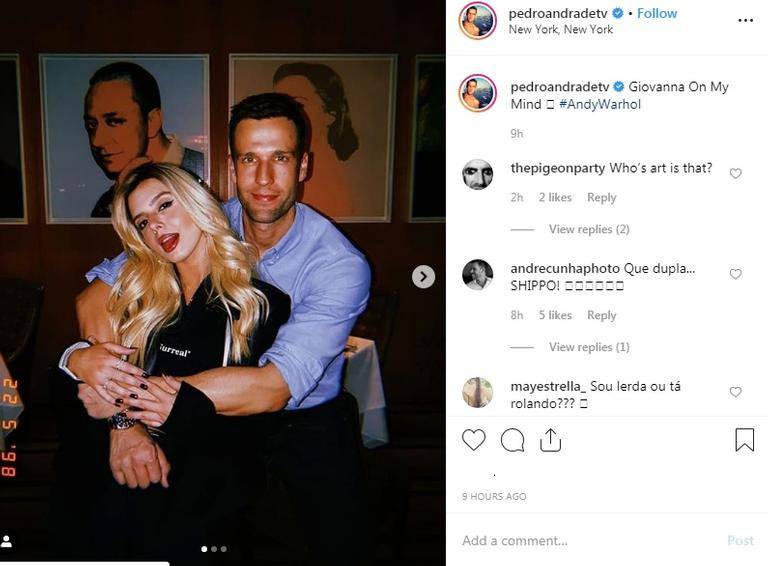Like thepigeonparty's comment
This screenshot has height=566, width=768.
pos(736,173)
